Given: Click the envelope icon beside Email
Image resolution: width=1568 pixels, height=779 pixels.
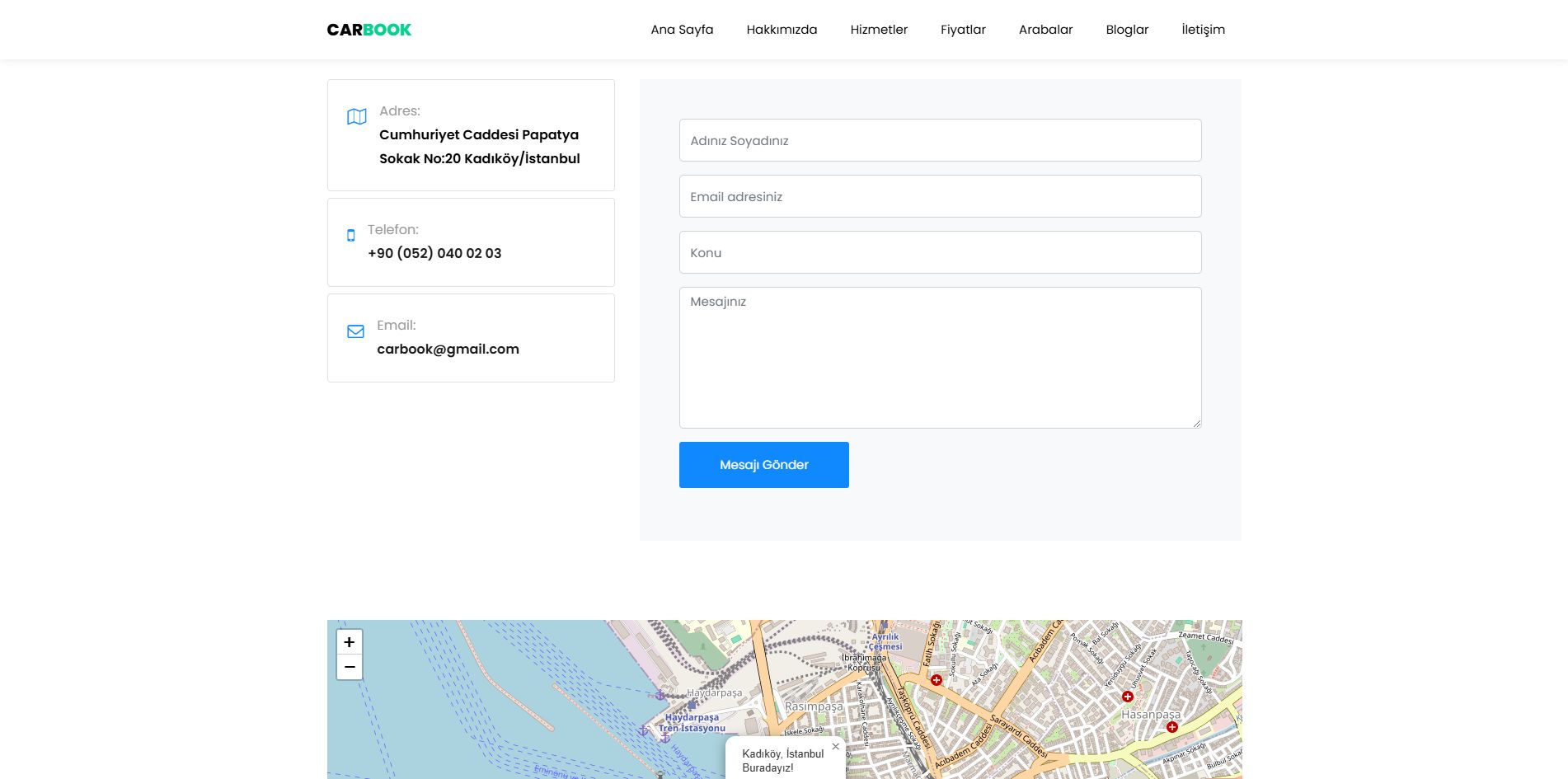Looking at the screenshot, I should click(x=355, y=331).
